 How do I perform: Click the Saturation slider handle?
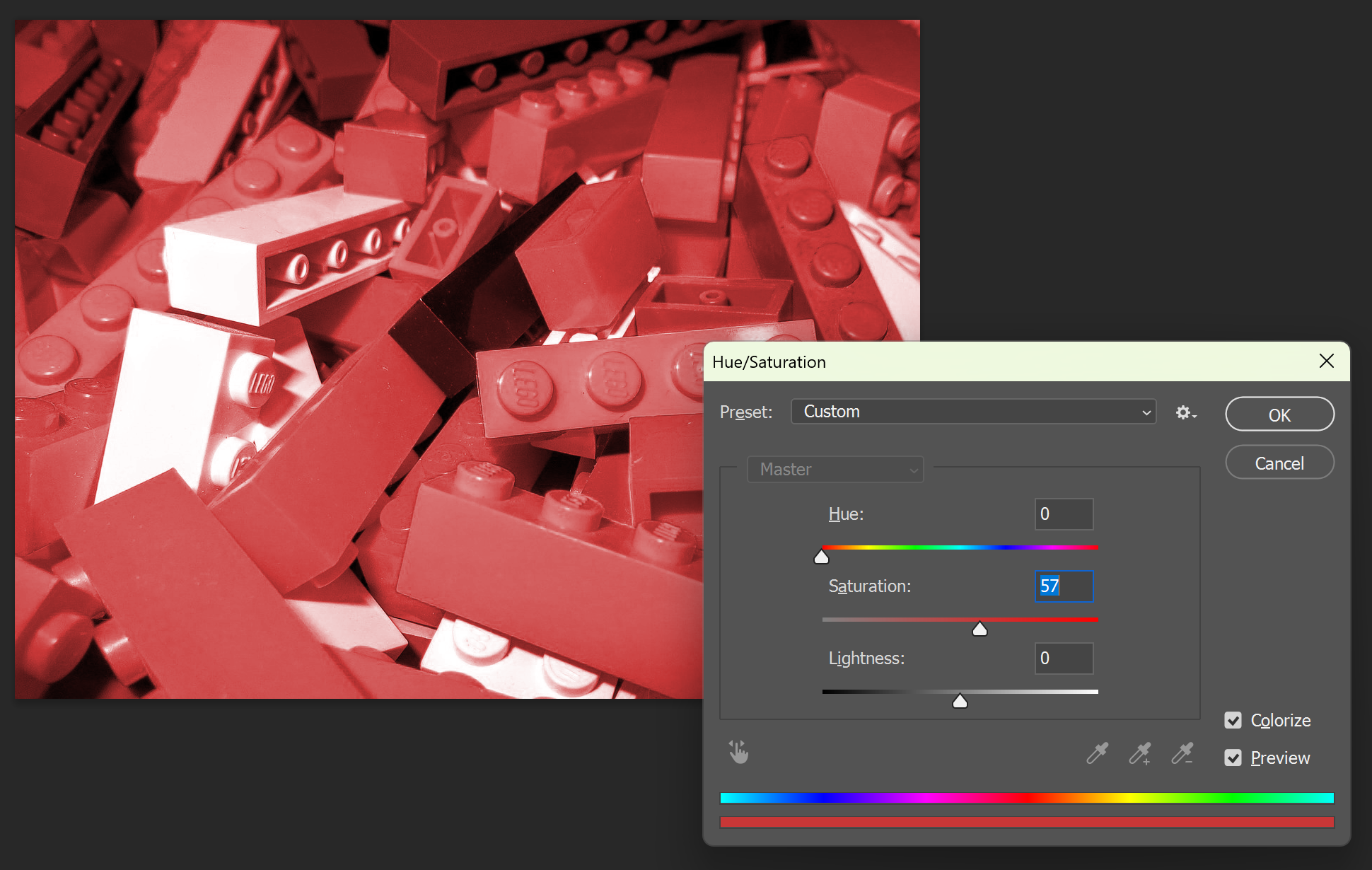coord(979,630)
